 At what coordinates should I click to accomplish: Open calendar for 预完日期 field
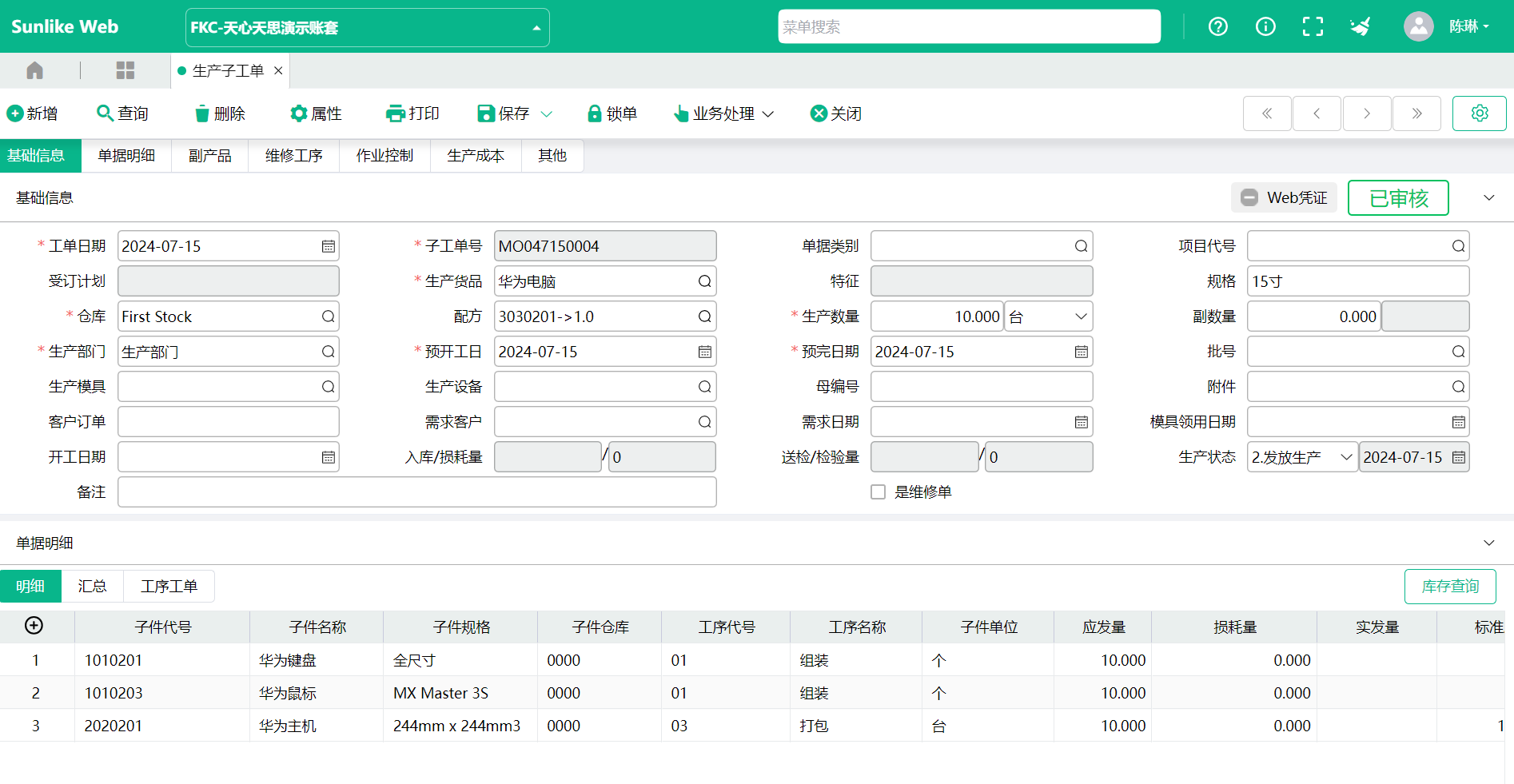point(1081,352)
